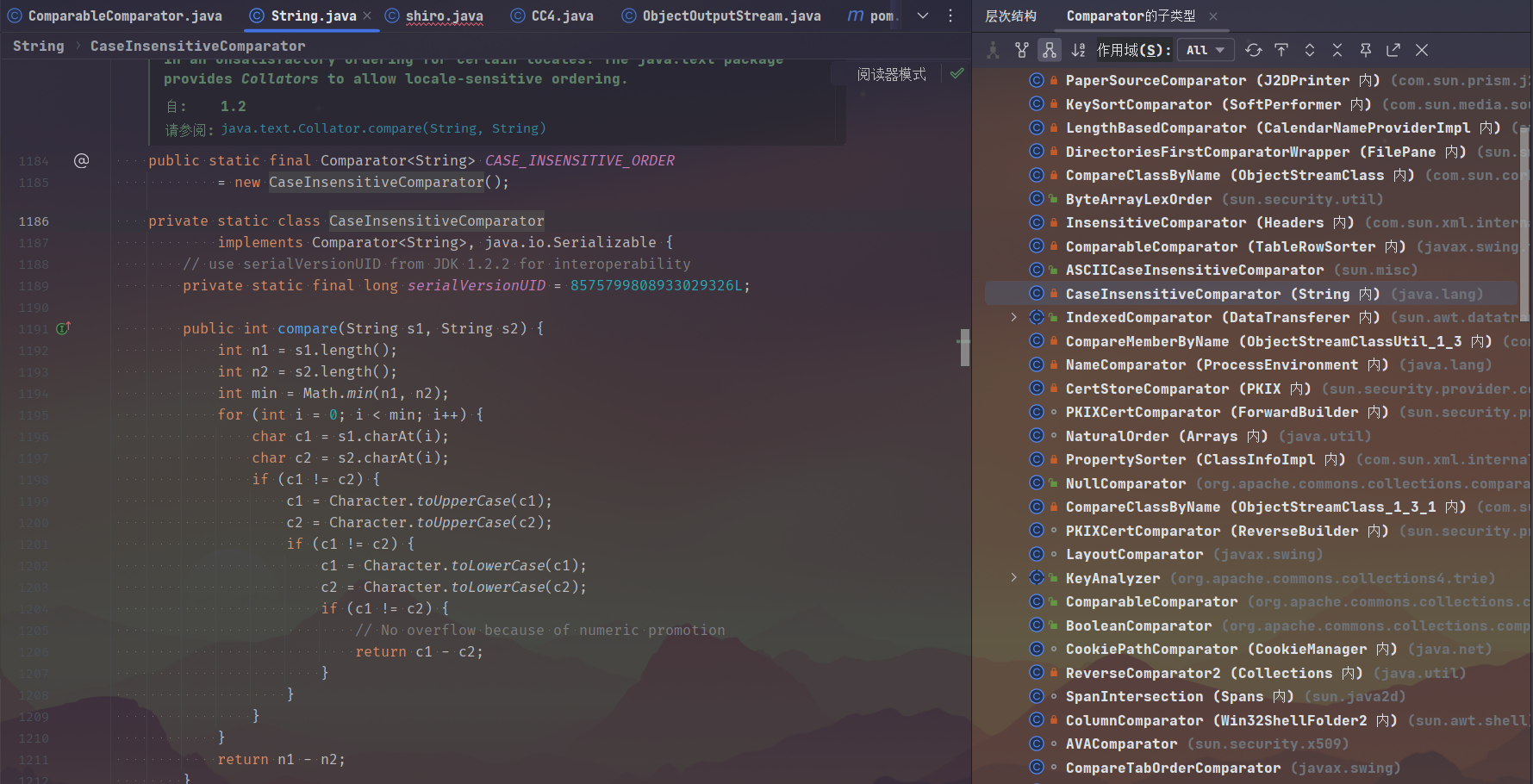Pin the hierarchy tab
The image size is (1533, 784).
pyautogui.click(x=1366, y=50)
